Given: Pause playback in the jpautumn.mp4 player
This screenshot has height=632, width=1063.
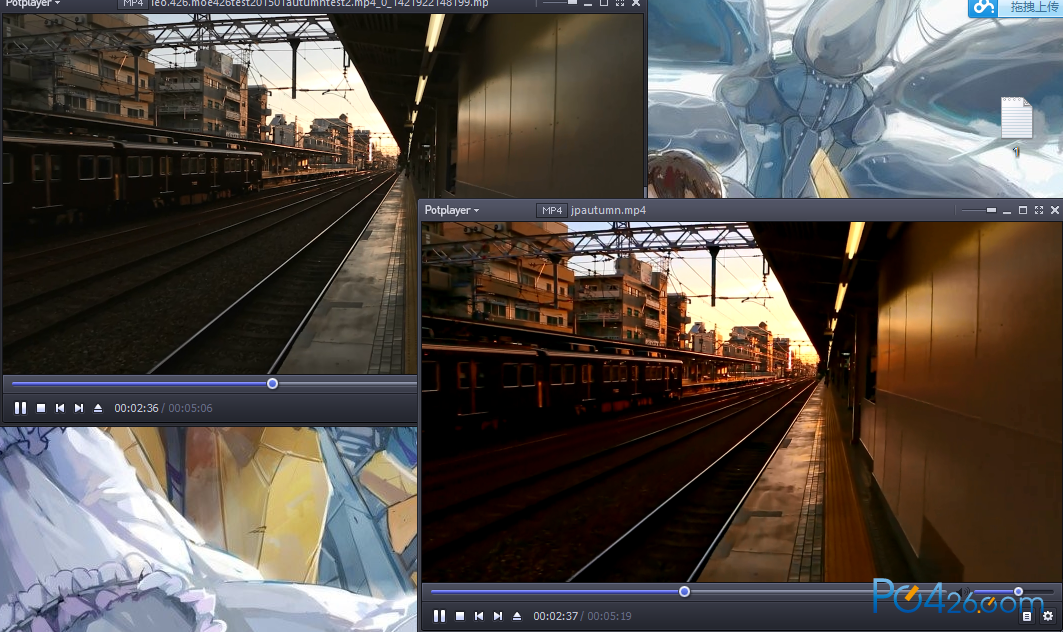Looking at the screenshot, I should coord(439,616).
